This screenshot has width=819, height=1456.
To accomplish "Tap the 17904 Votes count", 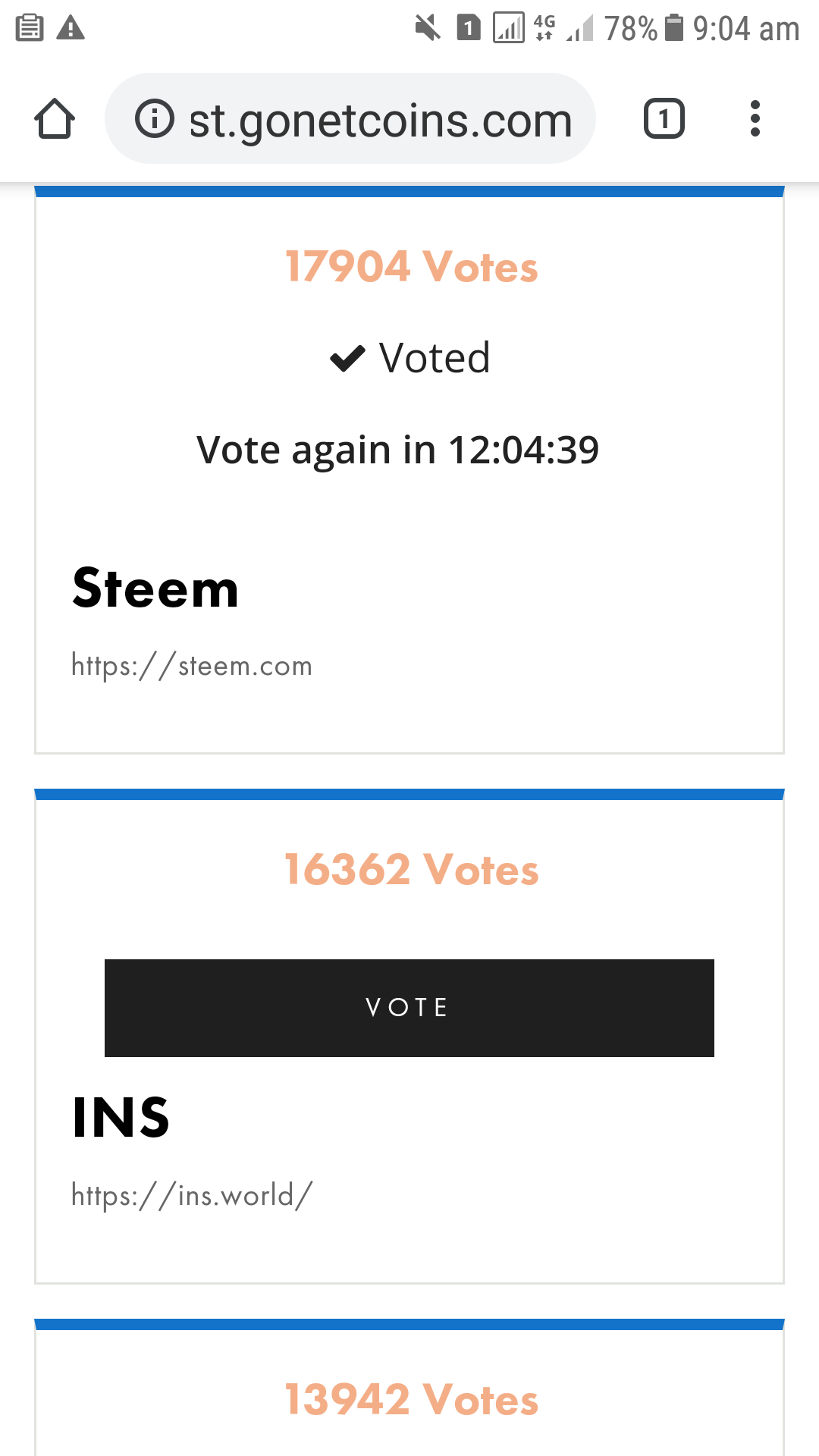I will [411, 267].
